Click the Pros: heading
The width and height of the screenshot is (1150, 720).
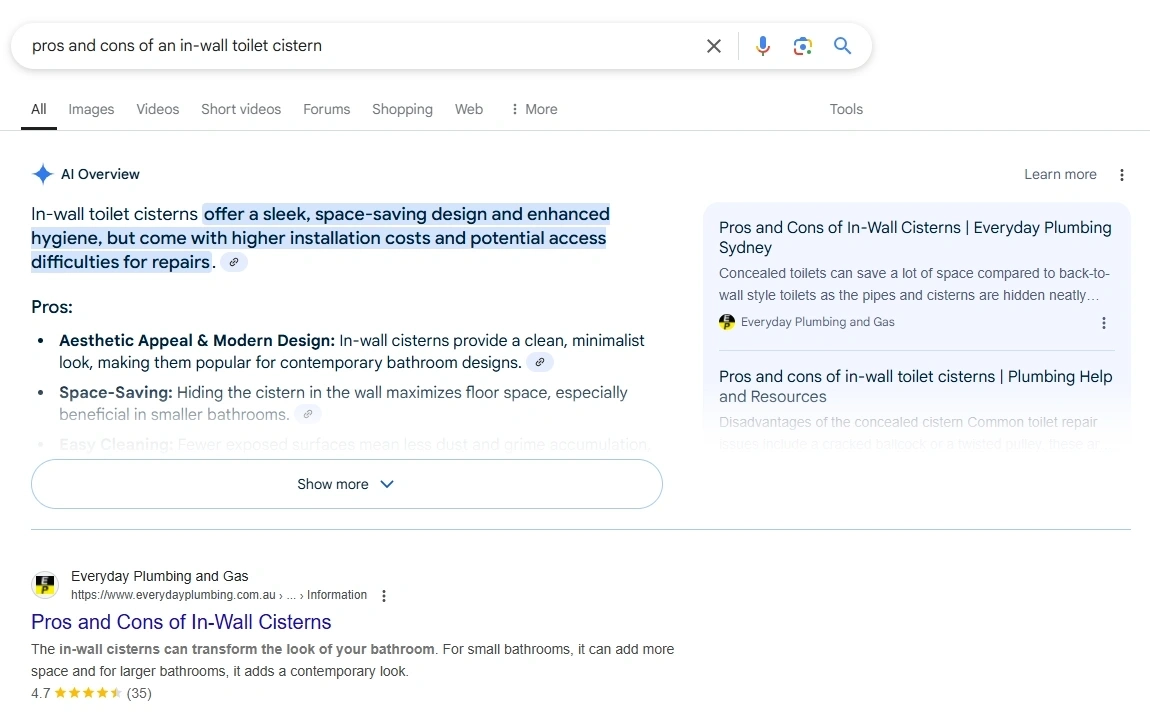pyautogui.click(x=51, y=307)
